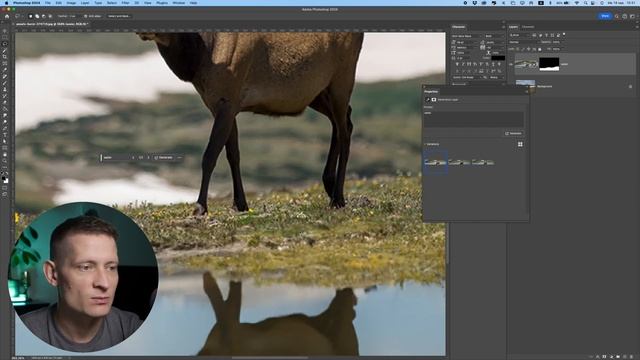
Task: Select the Horizontal Type tool
Action: [5, 135]
